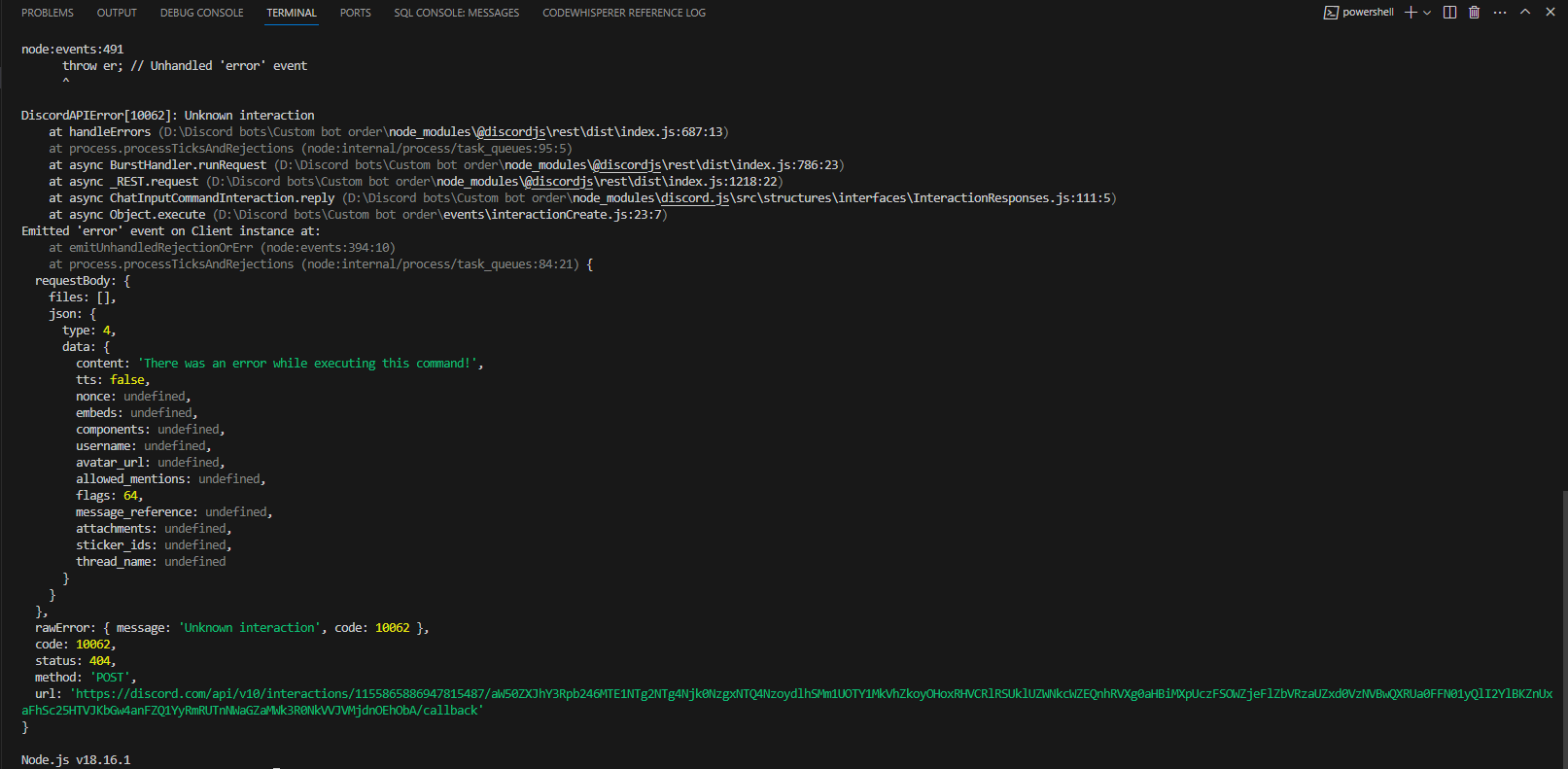Click the 'requestBody: {' line
Viewport: 1568px width, 769px height.
83,281
